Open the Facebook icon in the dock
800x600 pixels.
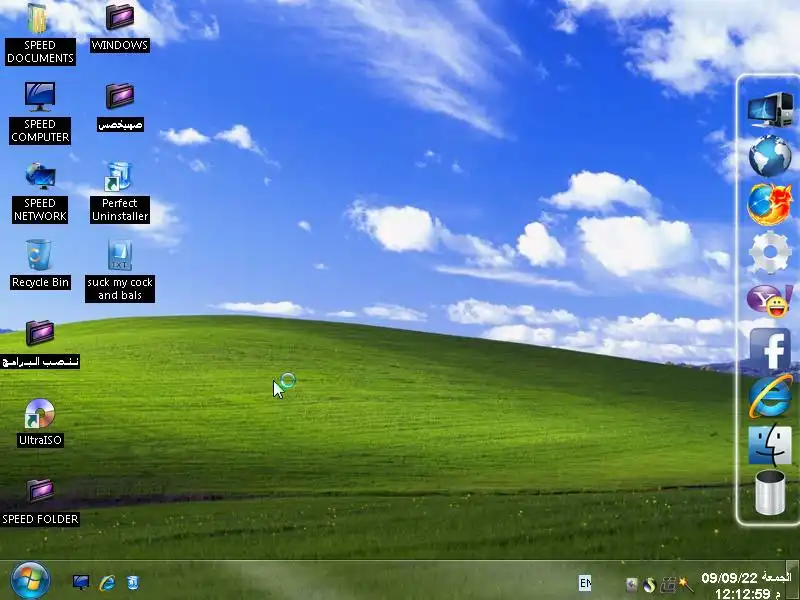point(770,349)
